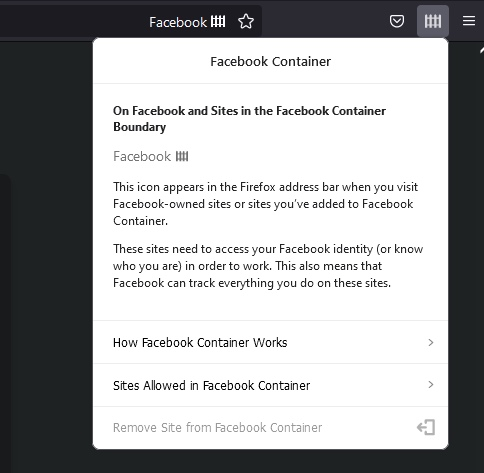This screenshot has height=473, width=484.
Task: Expand chevron beside How Facebook Container Works
Action: pos(431,342)
